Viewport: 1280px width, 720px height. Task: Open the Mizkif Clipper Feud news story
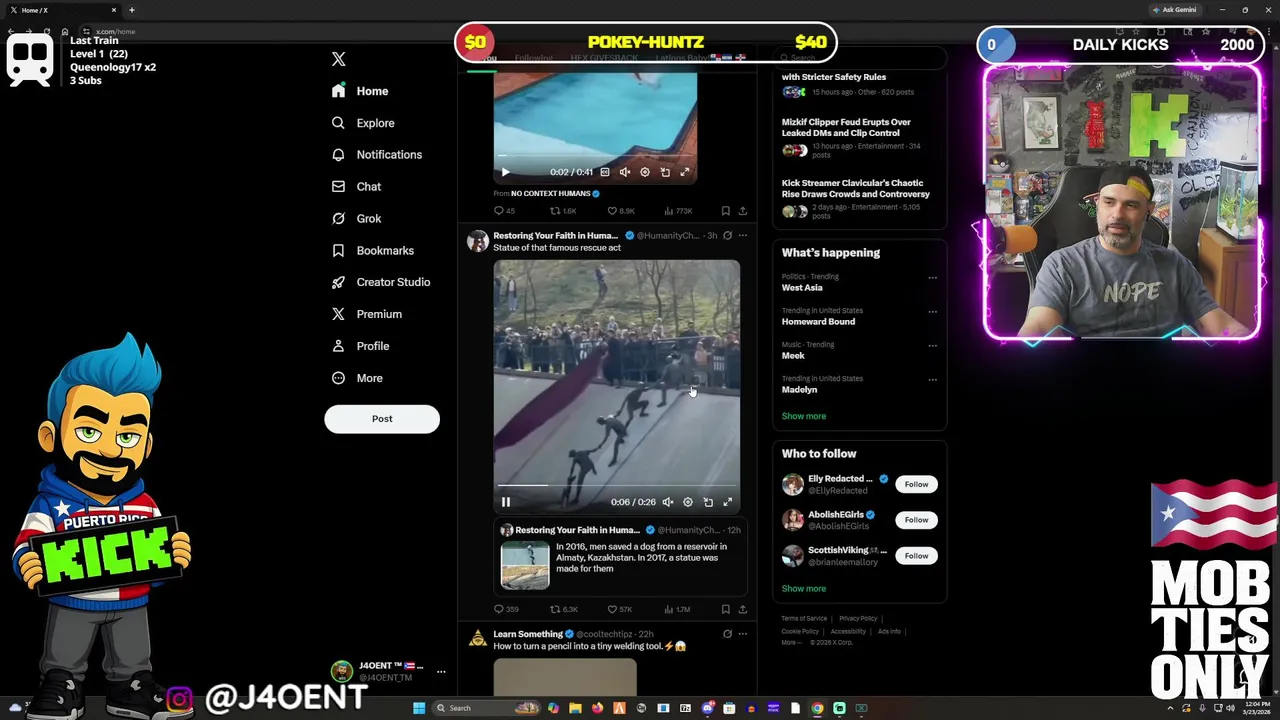point(858,139)
